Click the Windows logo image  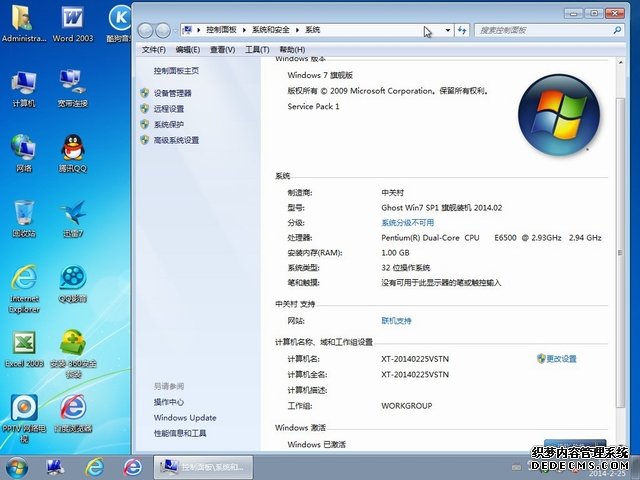click(x=559, y=114)
